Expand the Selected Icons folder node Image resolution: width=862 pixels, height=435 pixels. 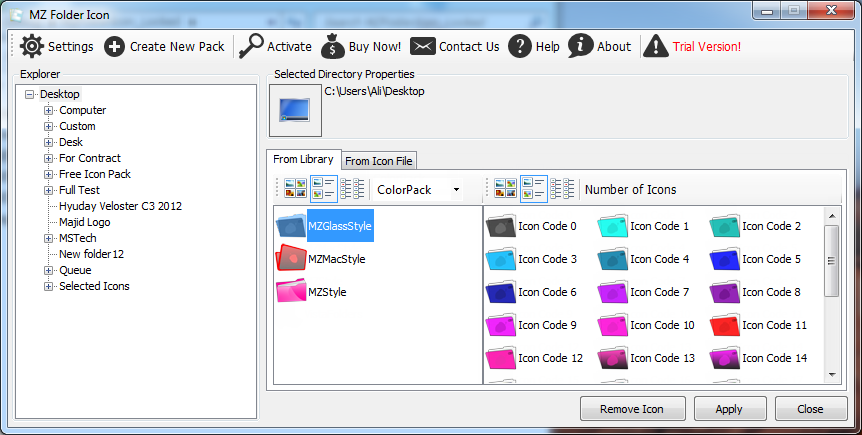click(49, 287)
